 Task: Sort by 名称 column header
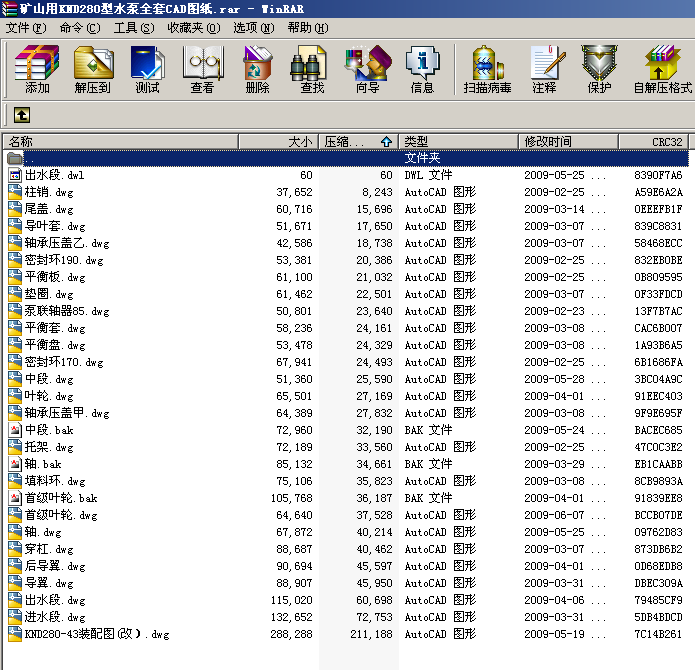[121, 142]
